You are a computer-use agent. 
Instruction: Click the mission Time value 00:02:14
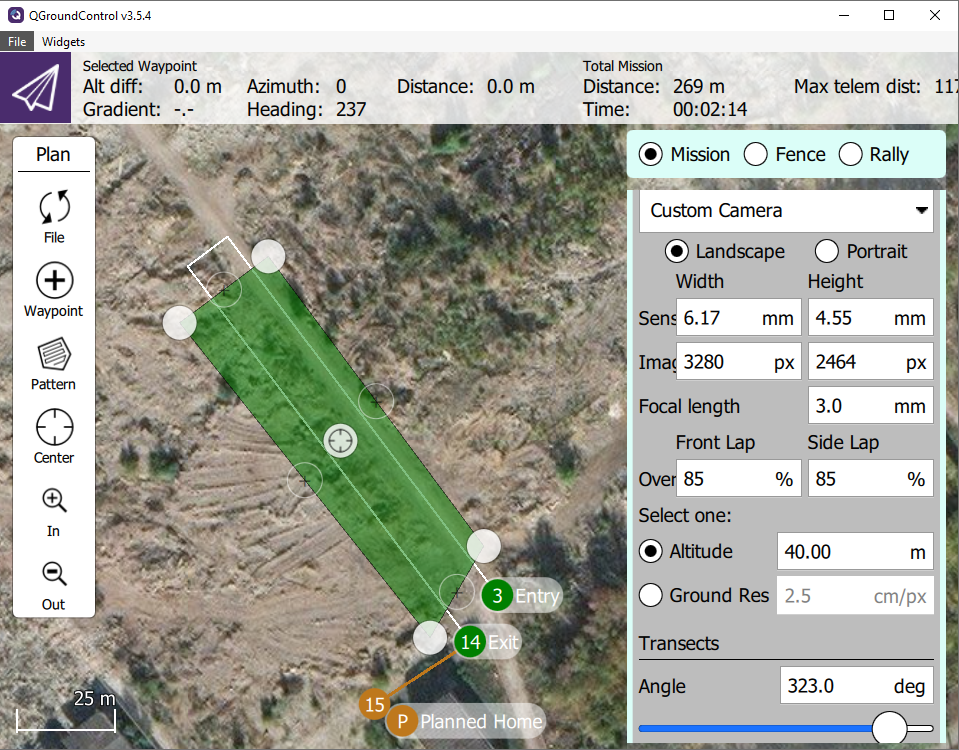[x=709, y=110]
